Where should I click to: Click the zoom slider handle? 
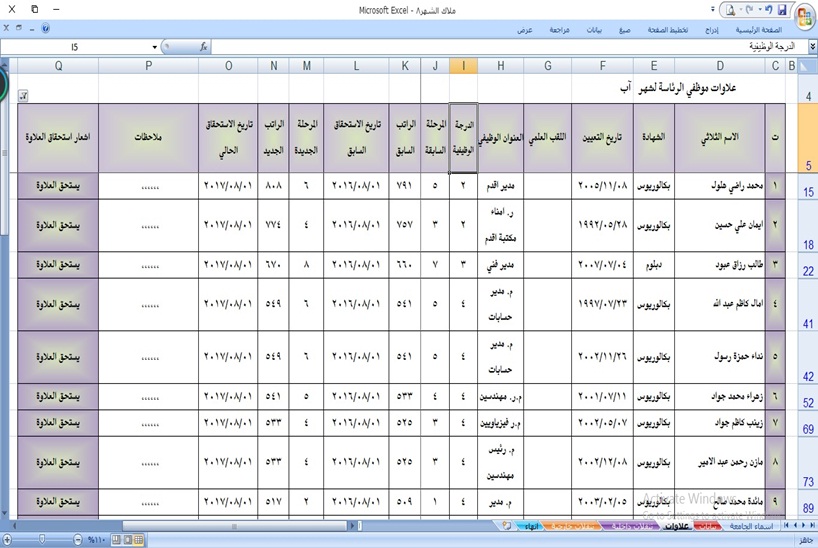point(42,539)
